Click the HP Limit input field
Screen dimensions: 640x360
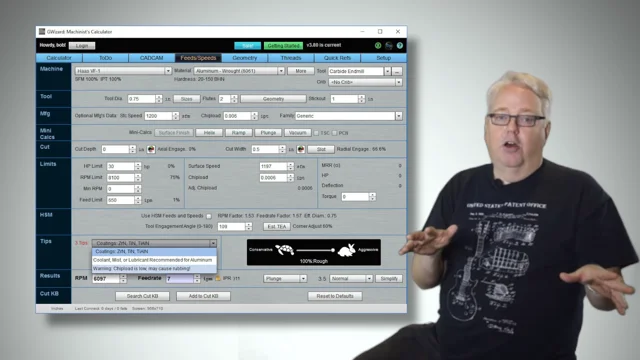(120, 166)
